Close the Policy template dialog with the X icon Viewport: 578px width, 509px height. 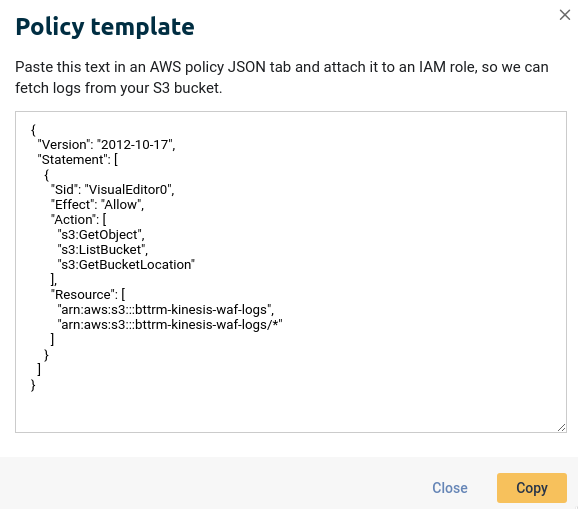tap(564, 15)
